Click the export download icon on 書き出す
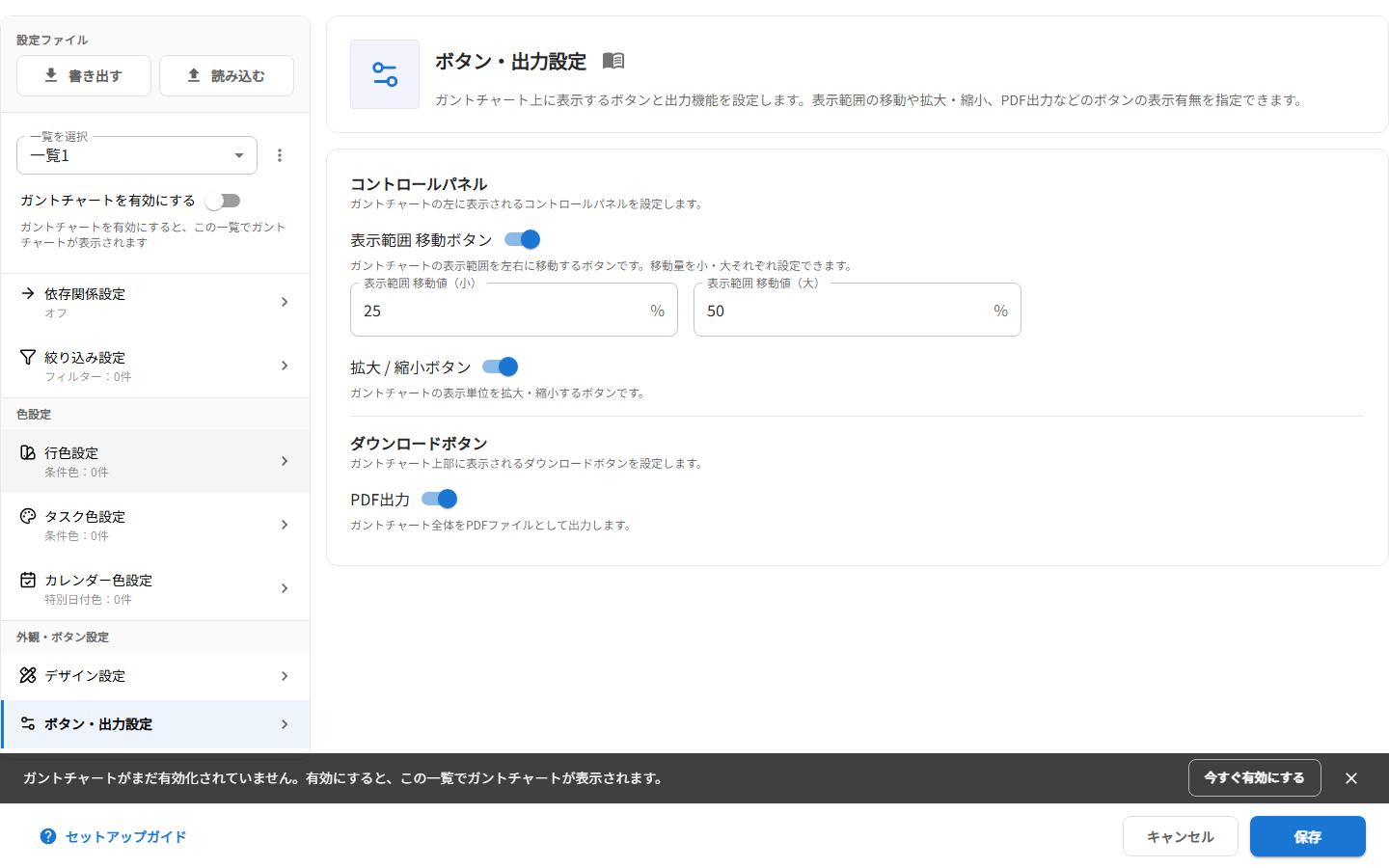Viewport: 1389px width, 868px height. pyautogui.click(x=51, y=75)
